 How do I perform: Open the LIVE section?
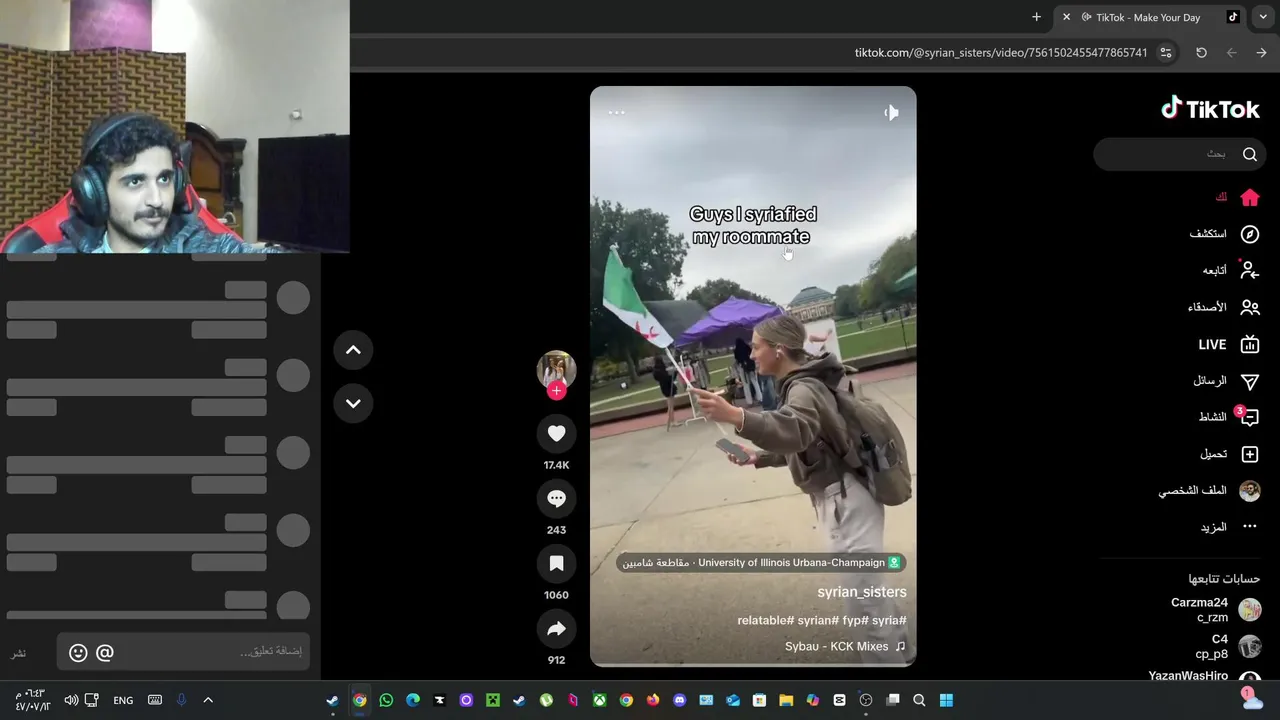(x=1229, y=344)
